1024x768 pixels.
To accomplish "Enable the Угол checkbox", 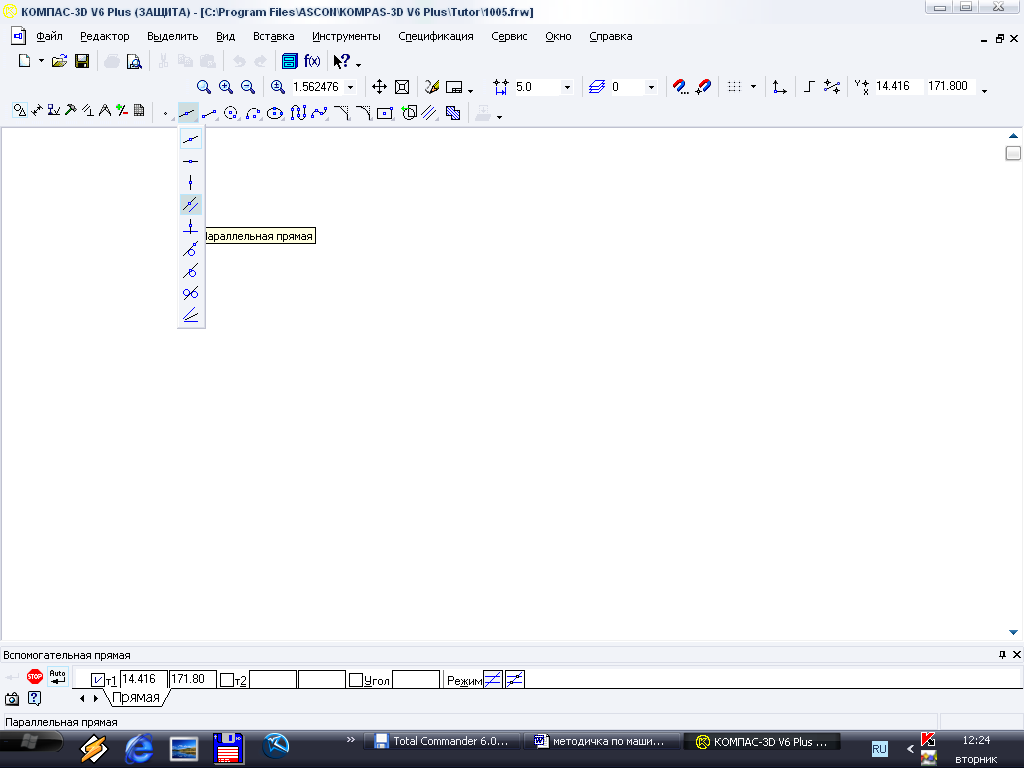I will pyautogui.click(x=355, y=680).
